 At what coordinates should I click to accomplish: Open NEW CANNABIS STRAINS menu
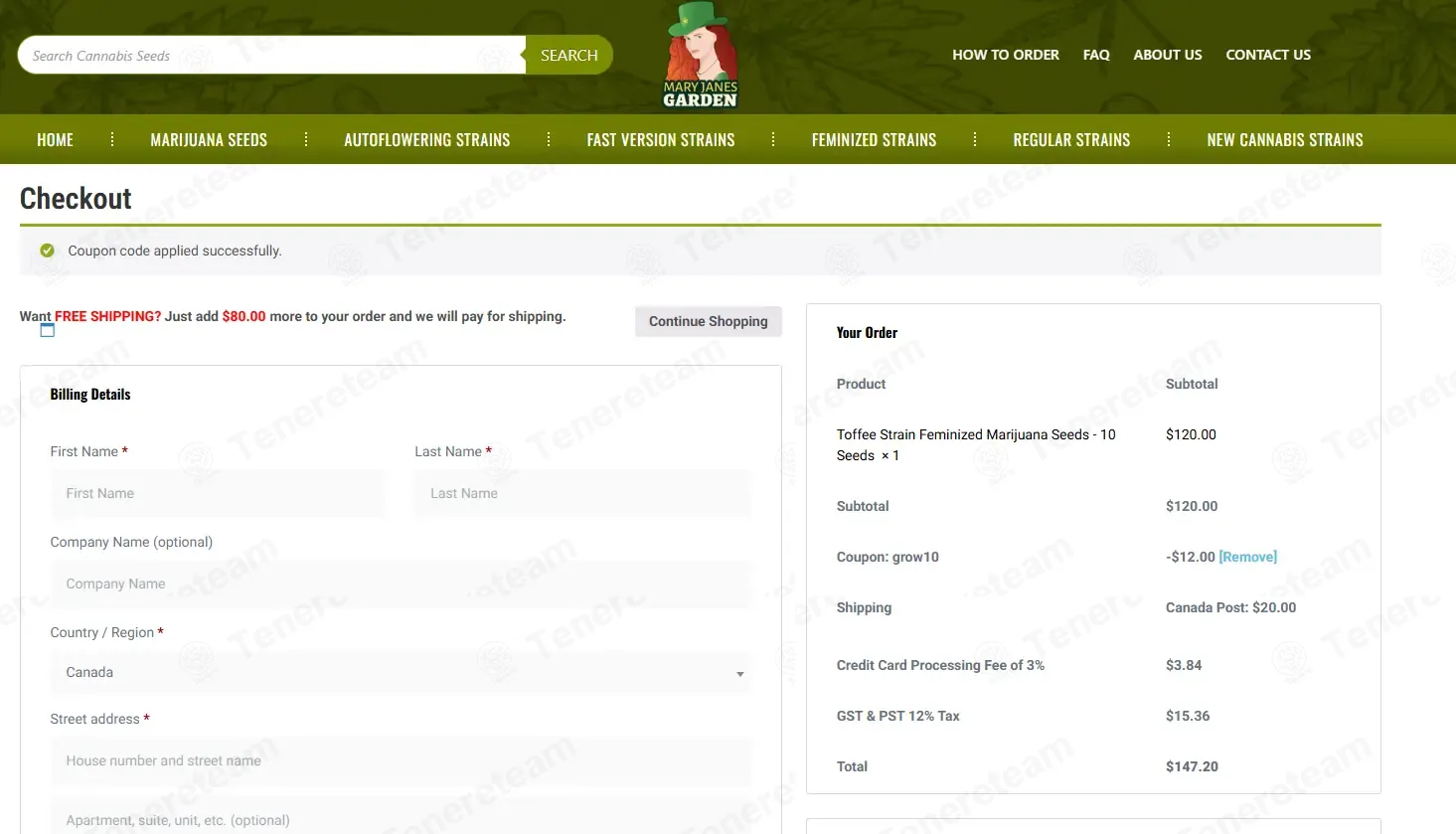(x=1285, y=140)
